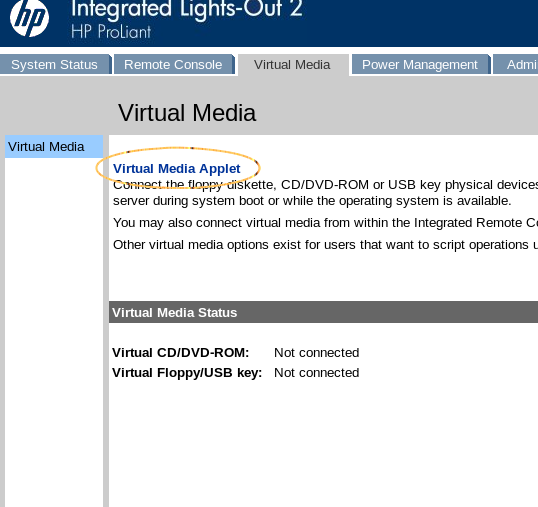Click the Integrated Lights-Out 2 title
This screenshot has height=507, width=538.
[x=187, y=9]
